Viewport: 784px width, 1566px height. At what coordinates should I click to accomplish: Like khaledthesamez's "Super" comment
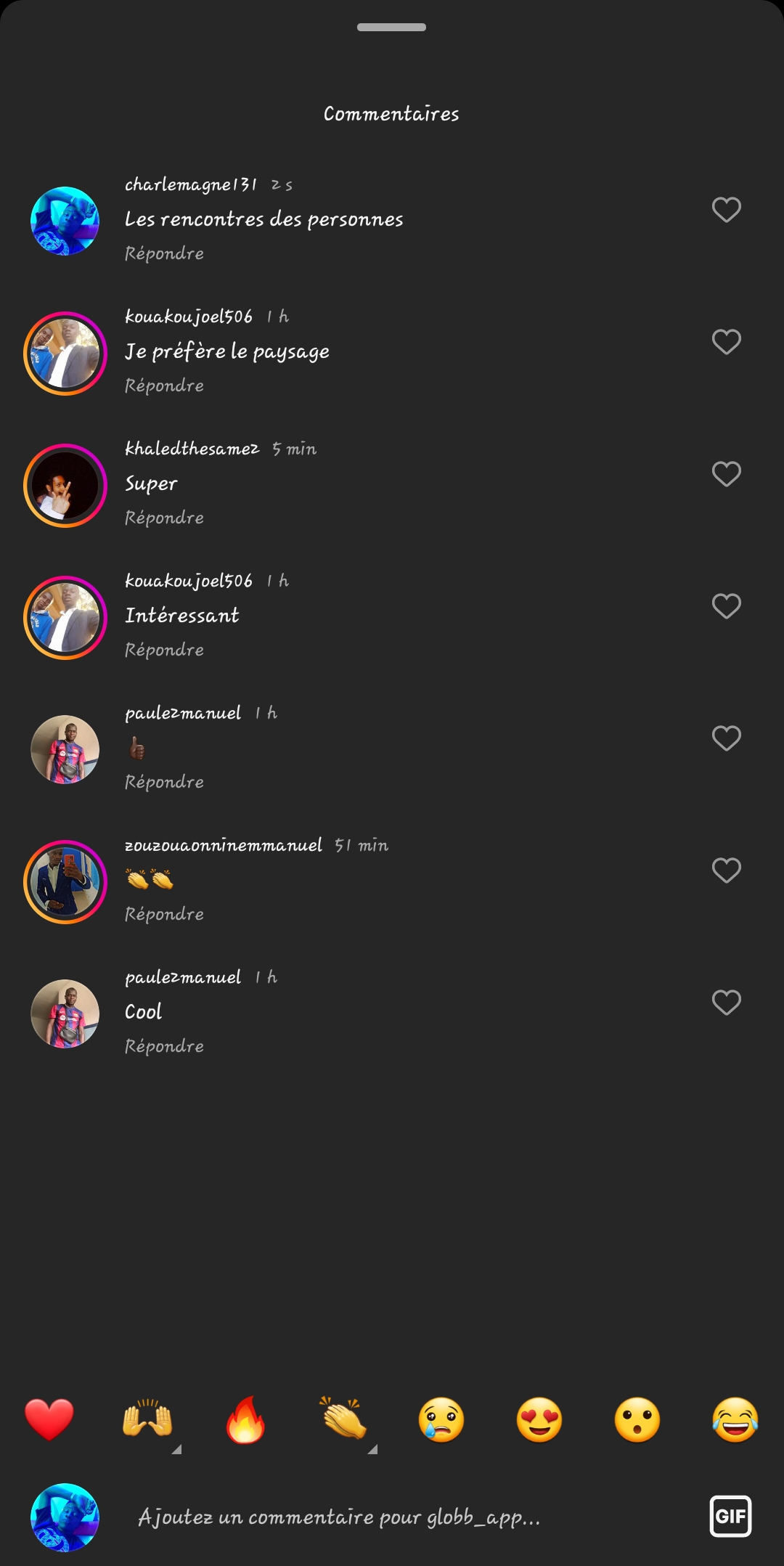pos(726,474)
